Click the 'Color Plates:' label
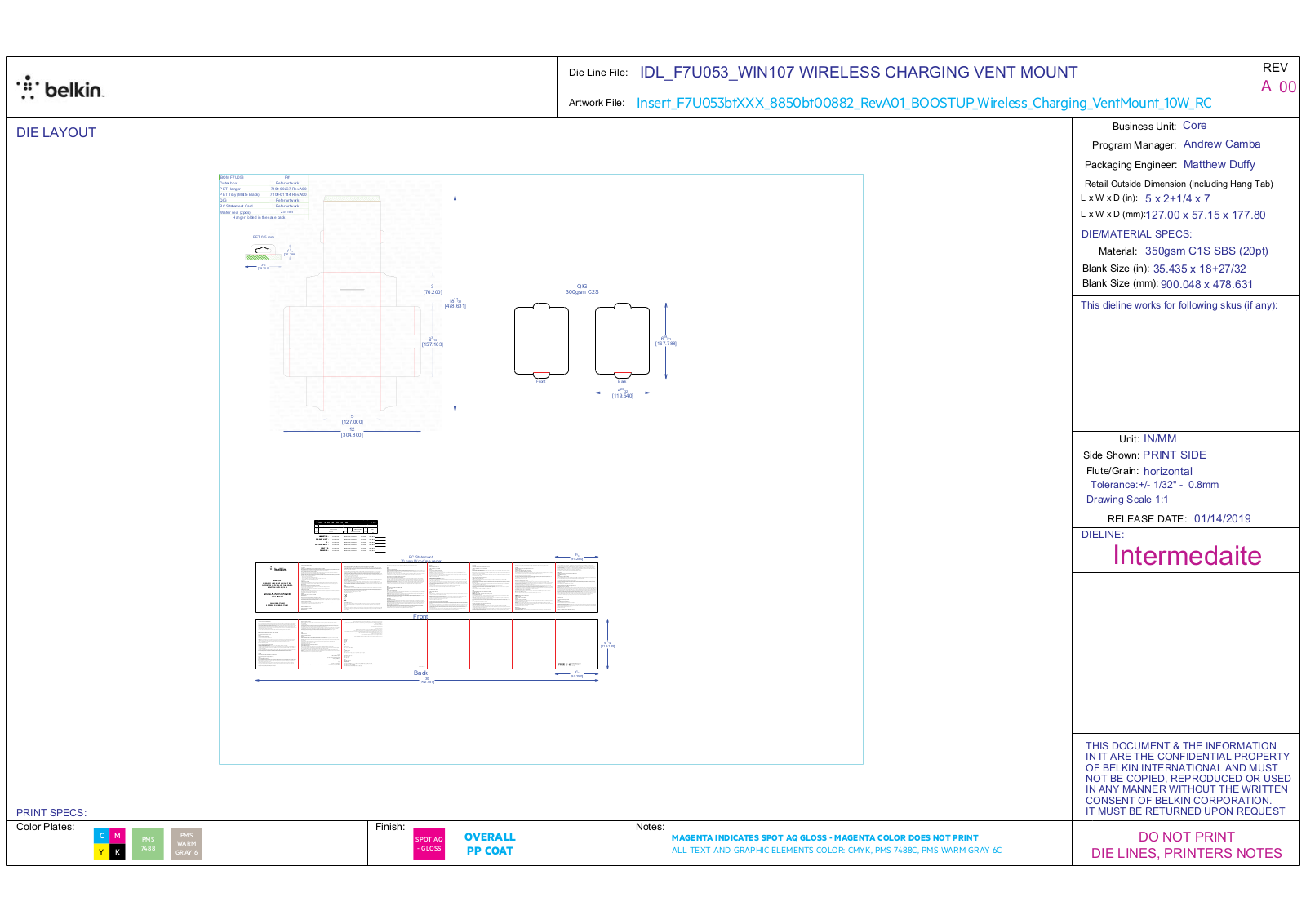Screen dimensions: 1306x924 click(x=45, y=827)
